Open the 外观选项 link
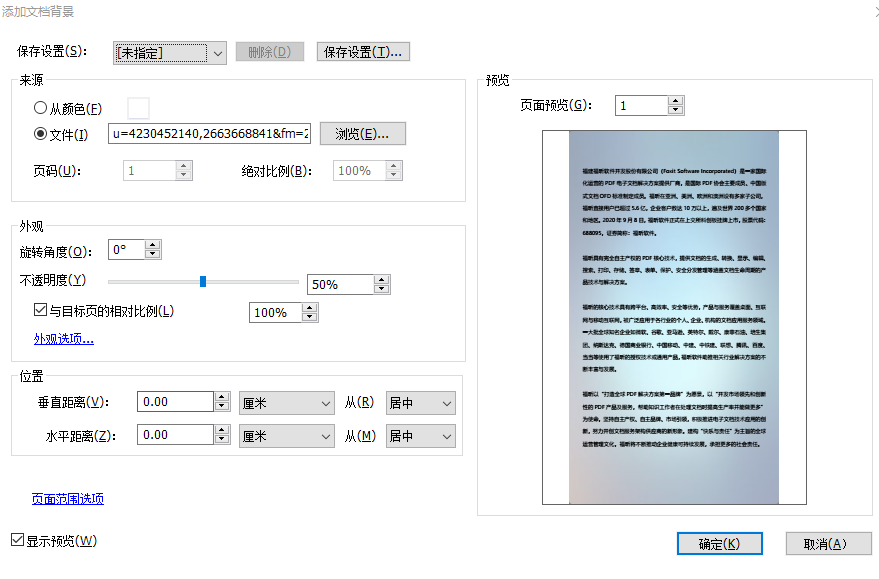879x579 pixels. (63, 337)
